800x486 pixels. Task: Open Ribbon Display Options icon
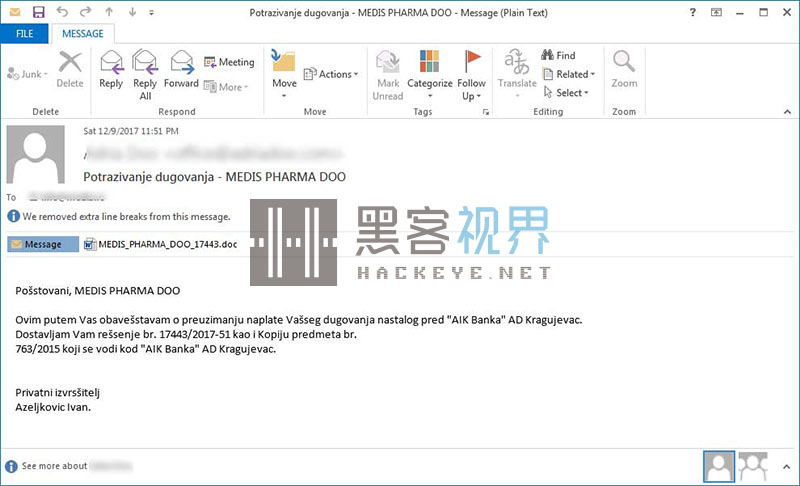tap(716, 12)
